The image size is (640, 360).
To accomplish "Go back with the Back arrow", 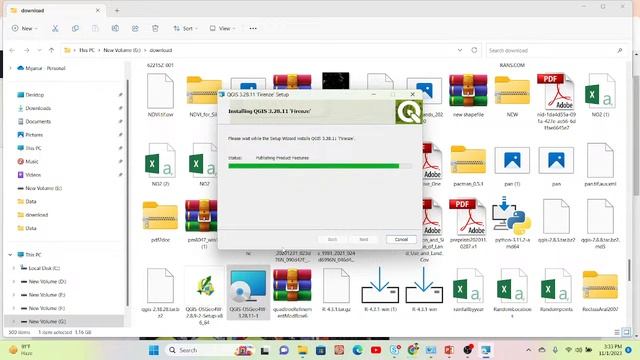I will [12, 50].
